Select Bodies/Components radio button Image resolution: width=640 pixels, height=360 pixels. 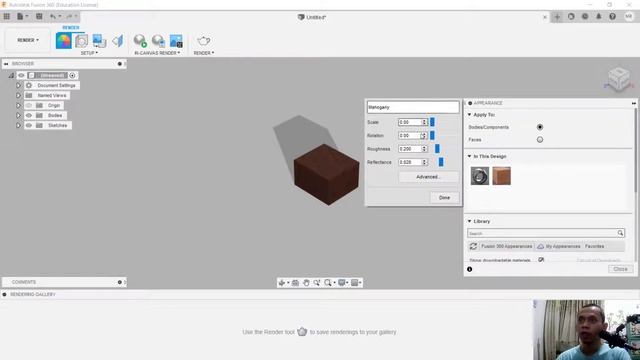540,127
